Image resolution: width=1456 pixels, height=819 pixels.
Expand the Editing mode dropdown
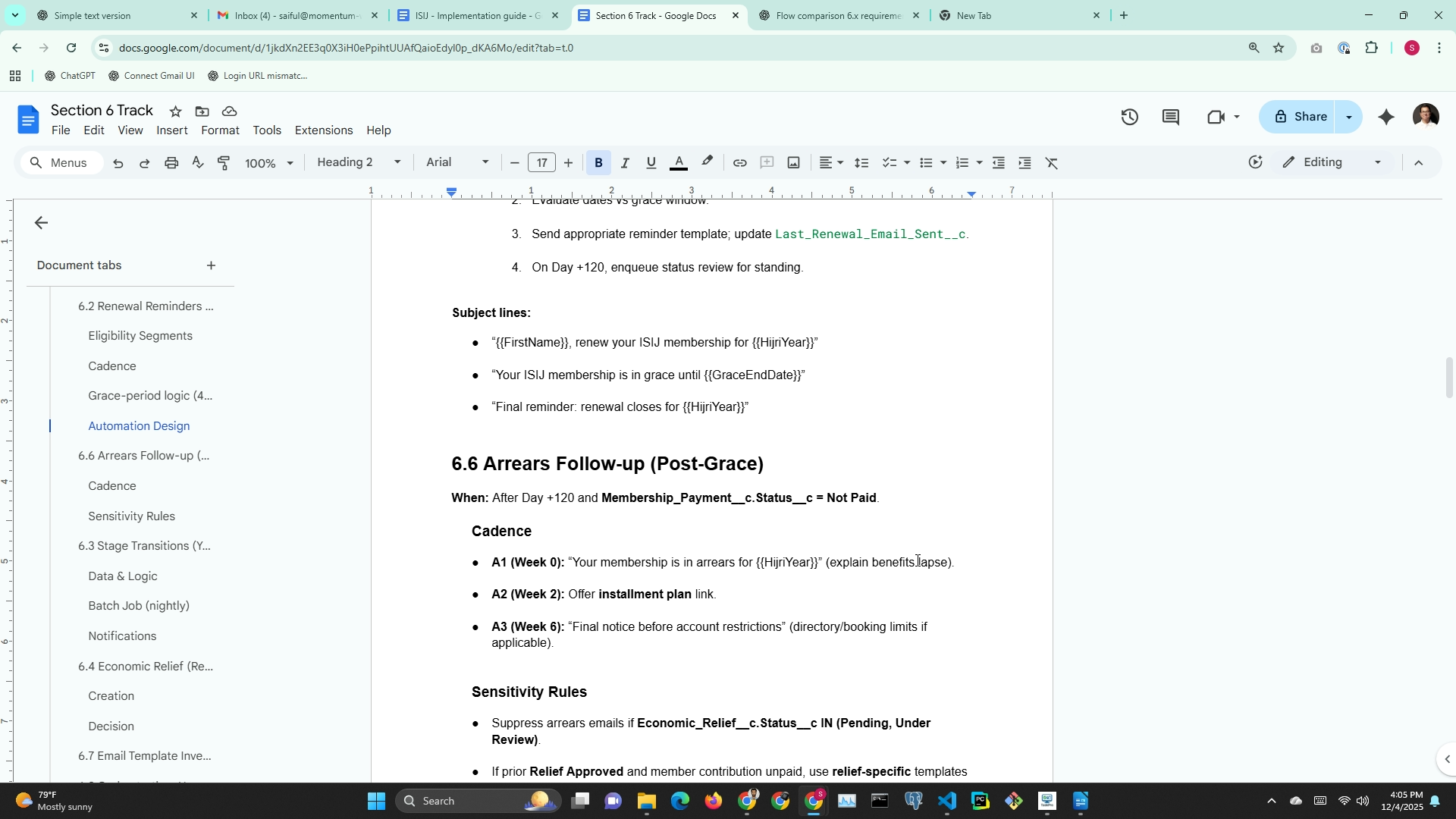(1332, 162)
